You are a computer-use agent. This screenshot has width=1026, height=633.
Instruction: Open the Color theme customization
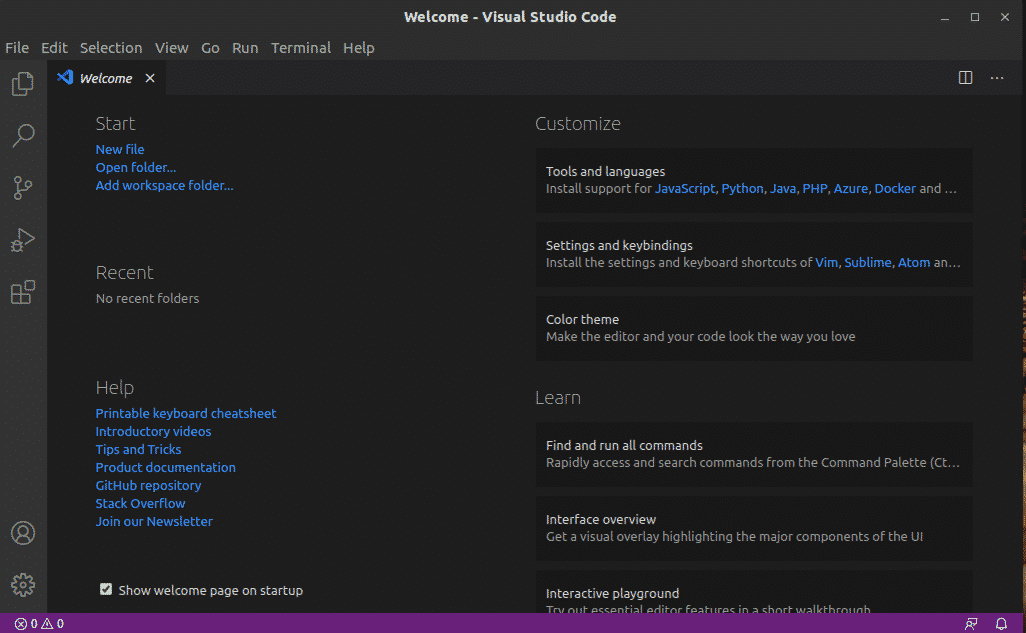[x=754, y=328]
